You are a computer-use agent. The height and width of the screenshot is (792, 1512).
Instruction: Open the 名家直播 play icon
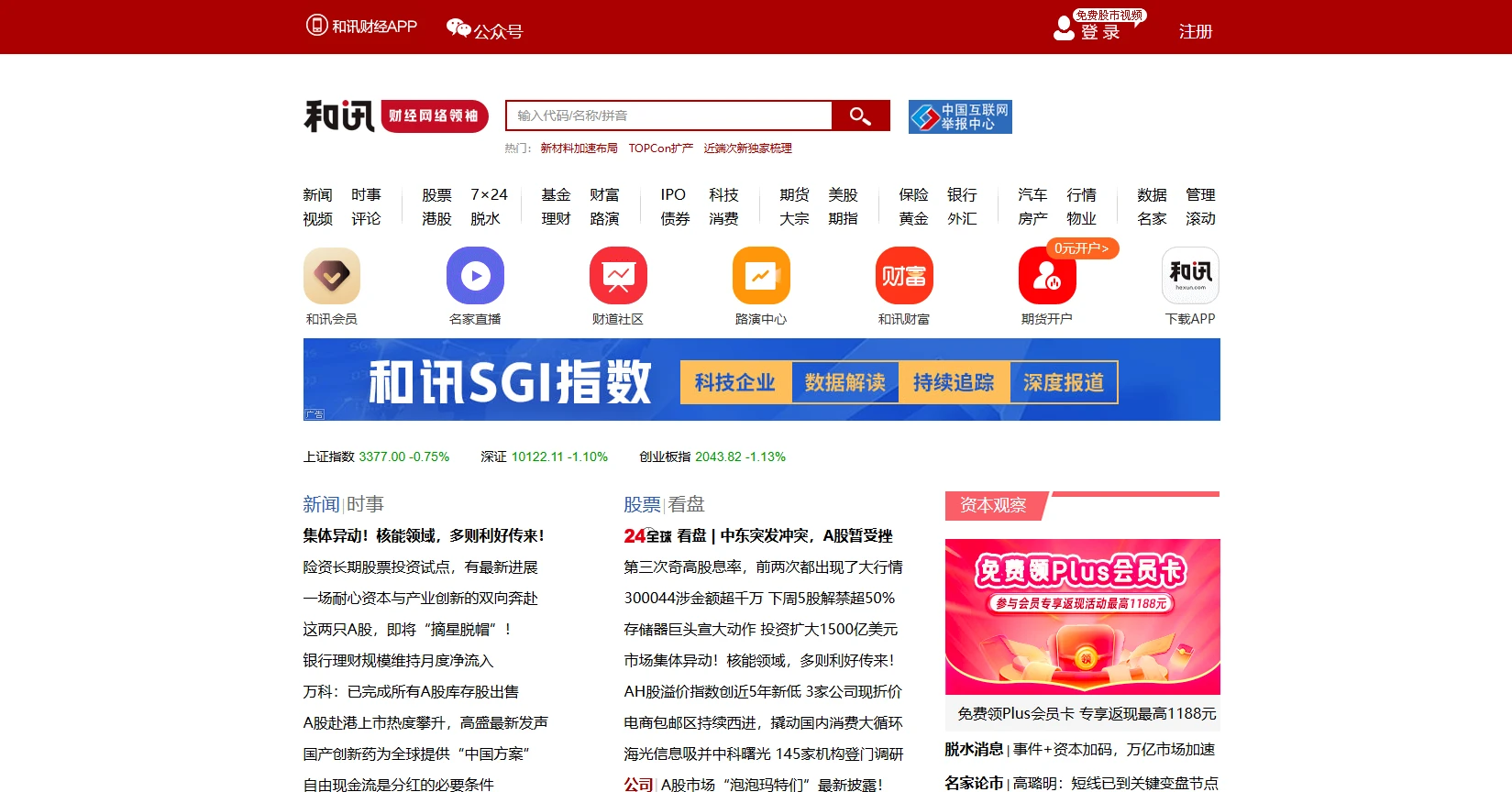(475, 275)
